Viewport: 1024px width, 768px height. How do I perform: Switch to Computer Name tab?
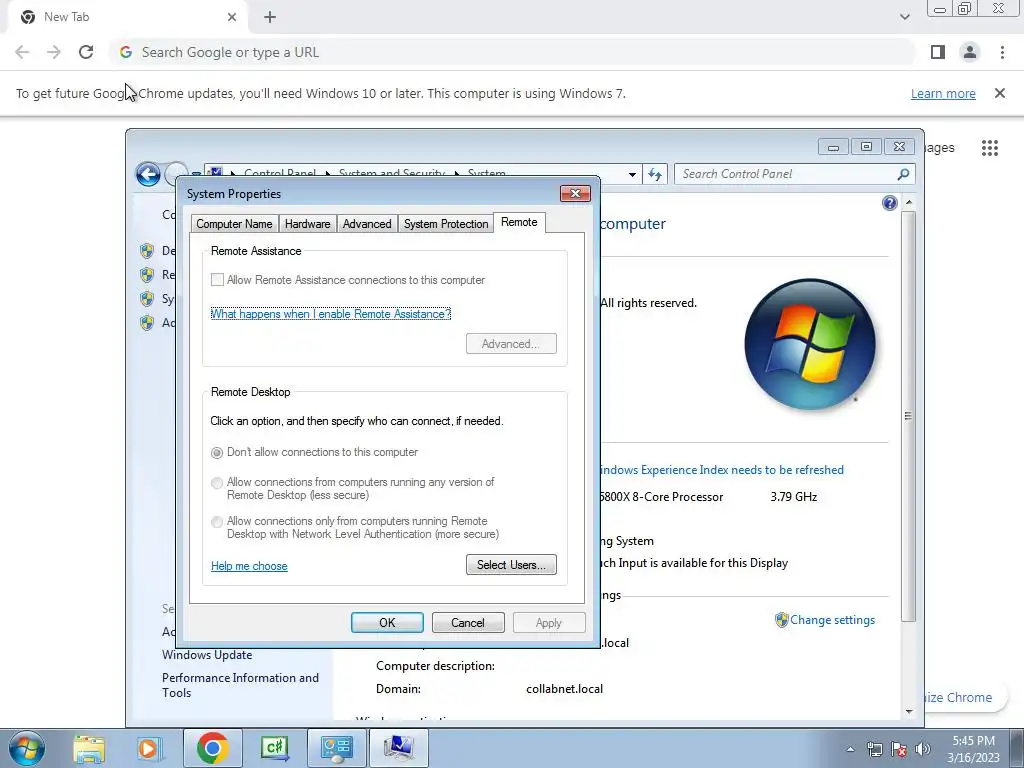(234, 224)
